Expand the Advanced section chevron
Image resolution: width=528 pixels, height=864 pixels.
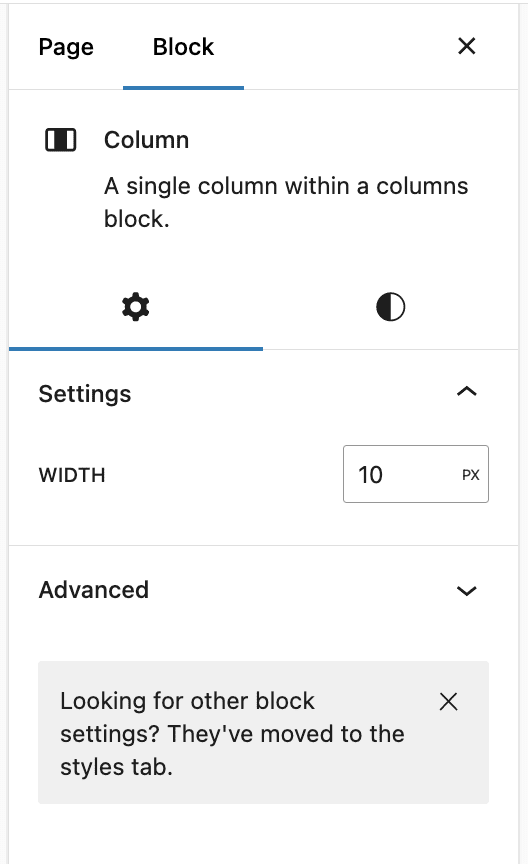[x=466, y=591]
